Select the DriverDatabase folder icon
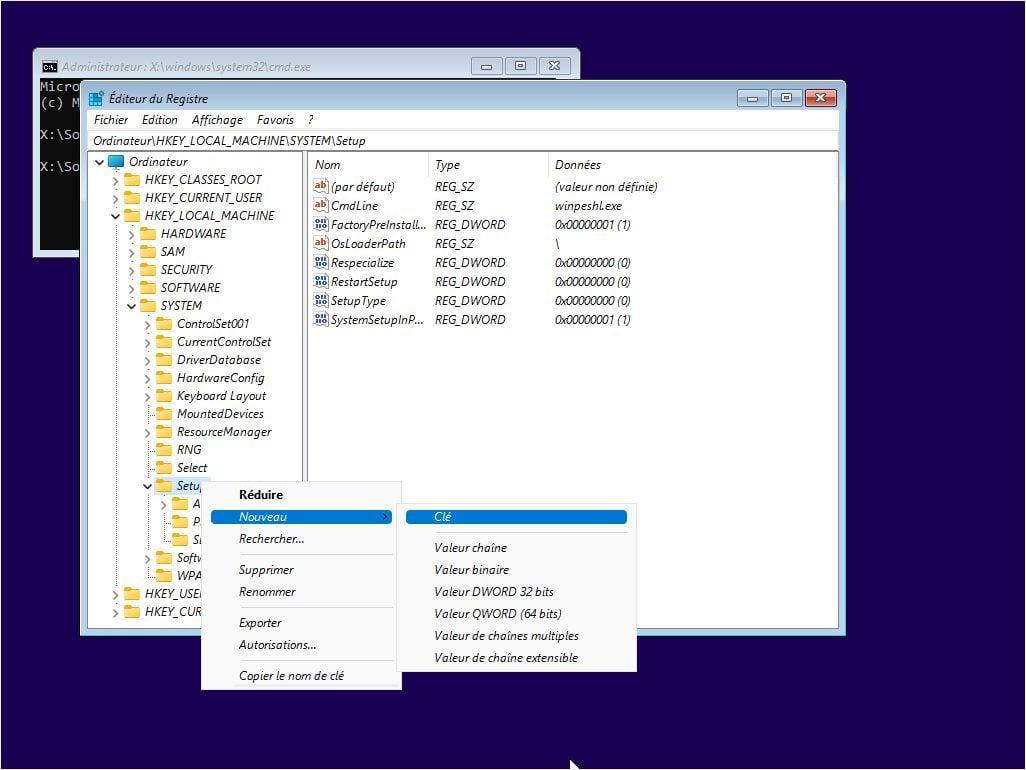The image size is (1026, 770). tap(164, 360)
